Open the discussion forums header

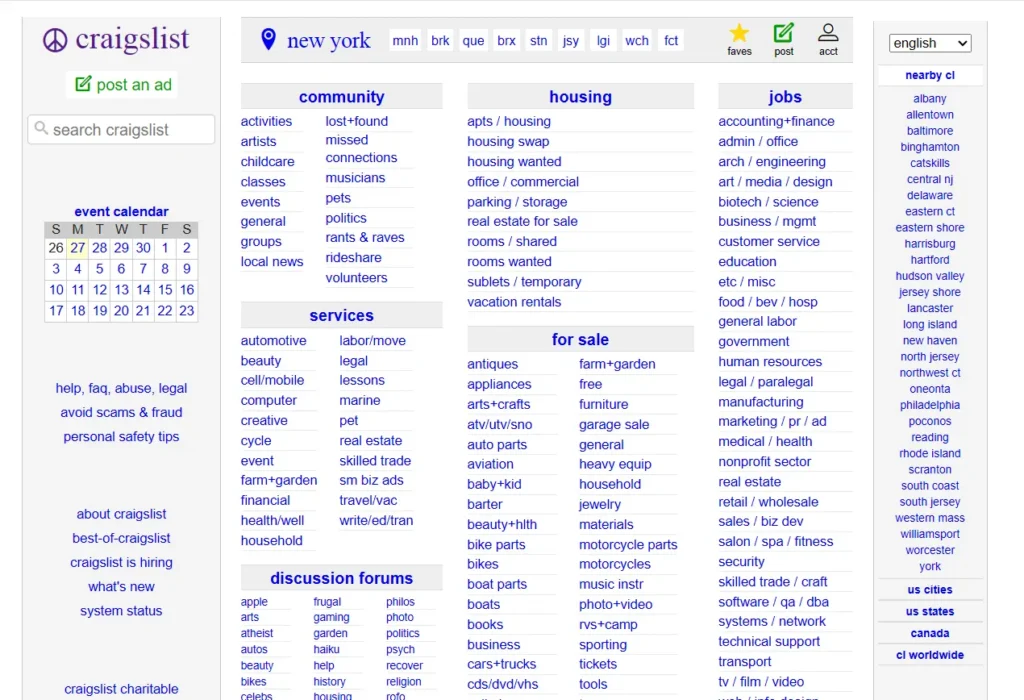(342, 579)
